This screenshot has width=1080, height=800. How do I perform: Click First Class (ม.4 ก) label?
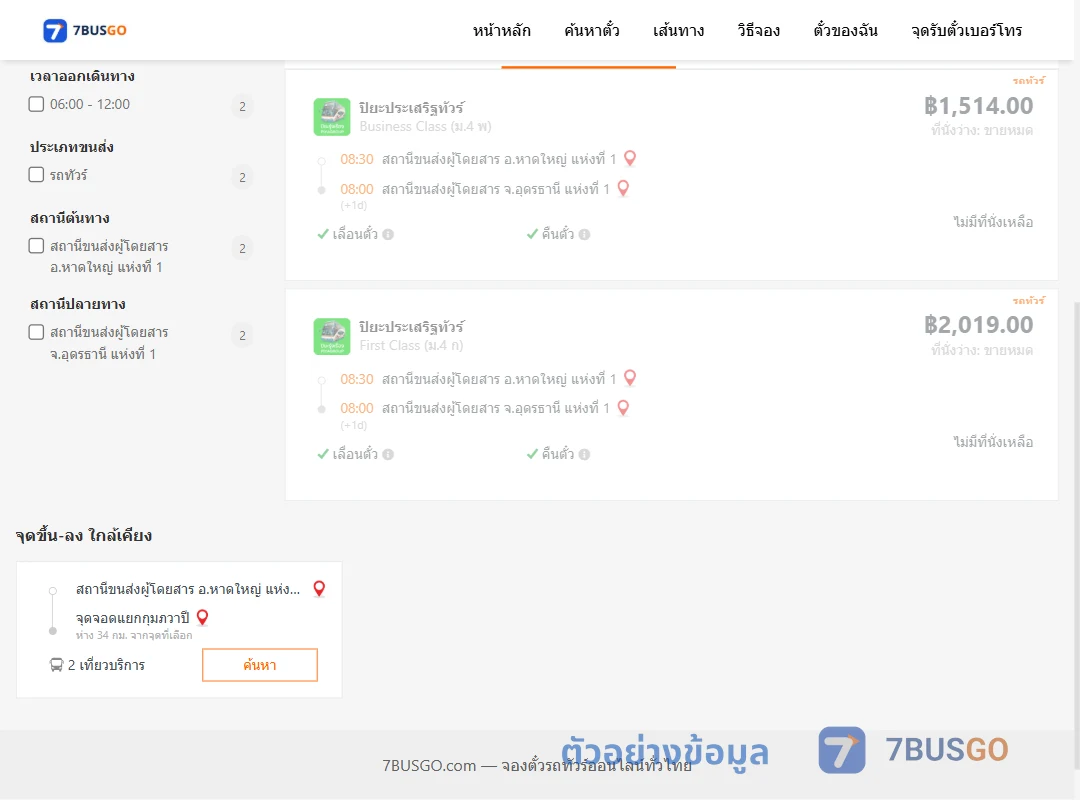point(411,345)
